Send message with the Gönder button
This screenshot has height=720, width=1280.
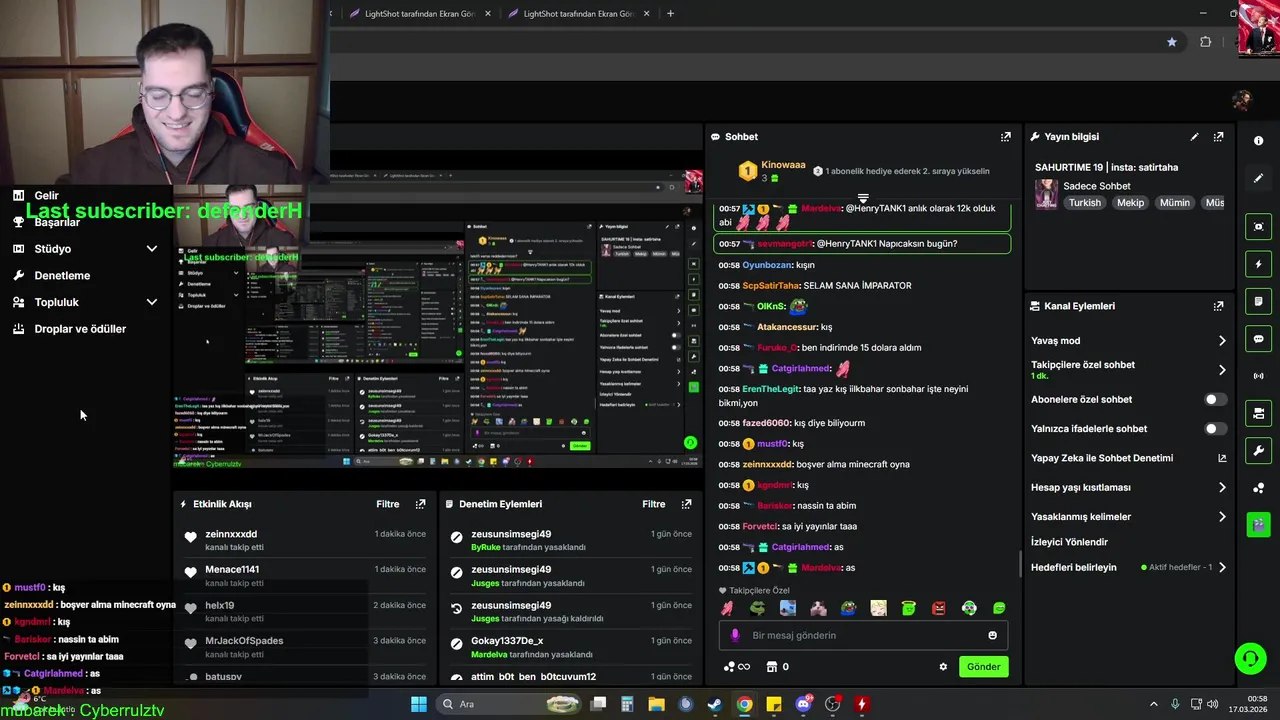(x=983, y=667)
